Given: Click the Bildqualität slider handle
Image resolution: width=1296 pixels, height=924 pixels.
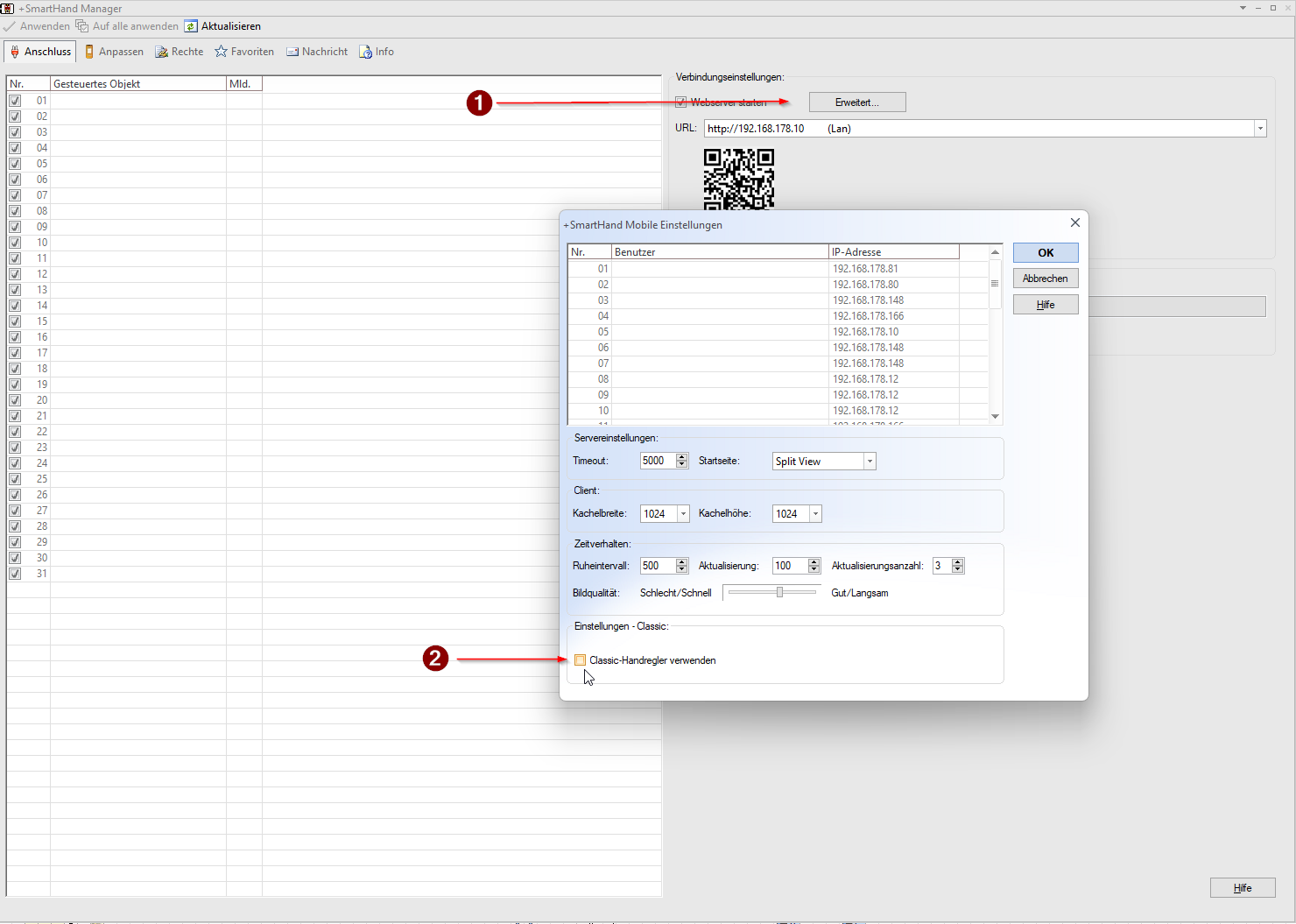Looking at the screenshot, I should coord(779,593).
